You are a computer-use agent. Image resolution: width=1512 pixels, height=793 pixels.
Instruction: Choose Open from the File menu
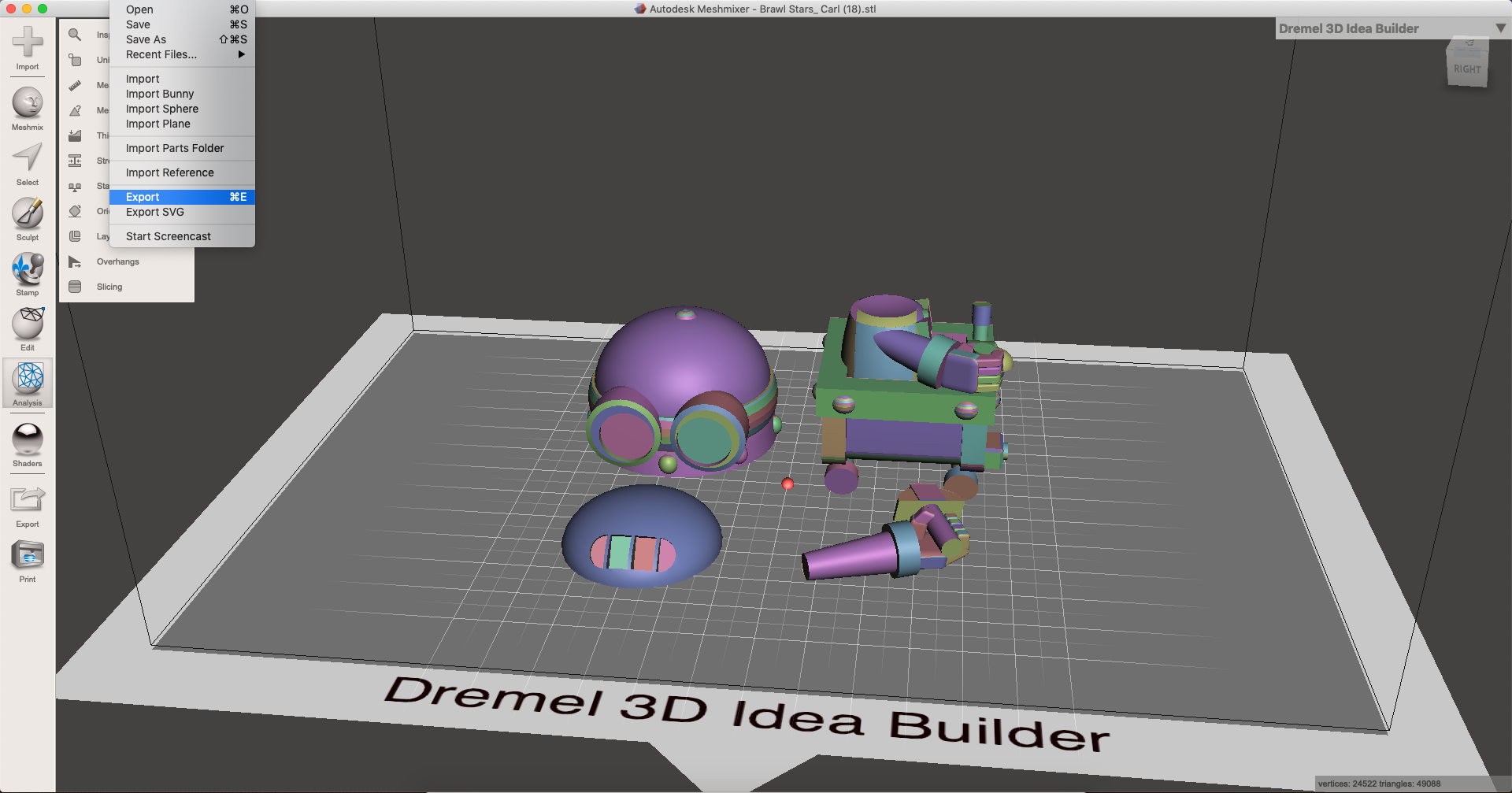[182, 9]
